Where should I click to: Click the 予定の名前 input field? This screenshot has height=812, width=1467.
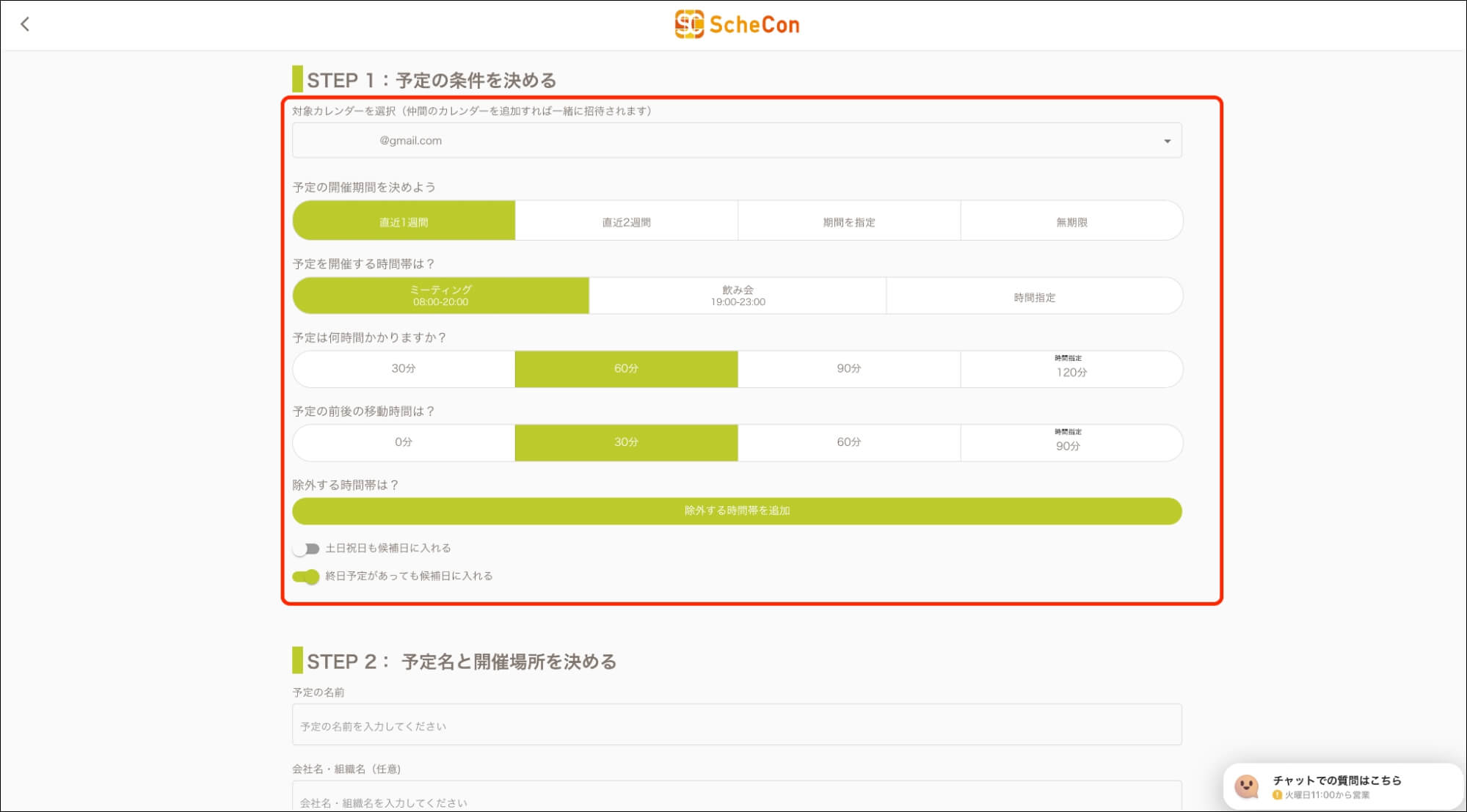coord(737,725)
